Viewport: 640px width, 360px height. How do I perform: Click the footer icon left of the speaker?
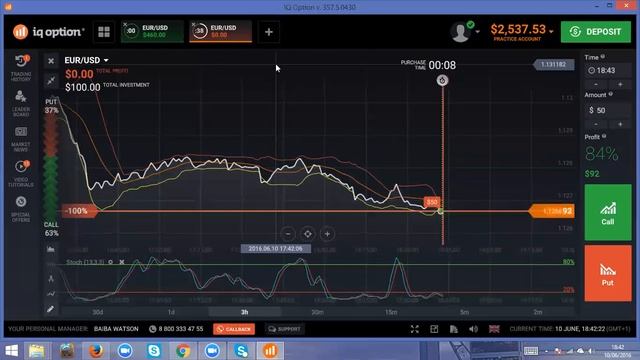[x=454, y=329]
